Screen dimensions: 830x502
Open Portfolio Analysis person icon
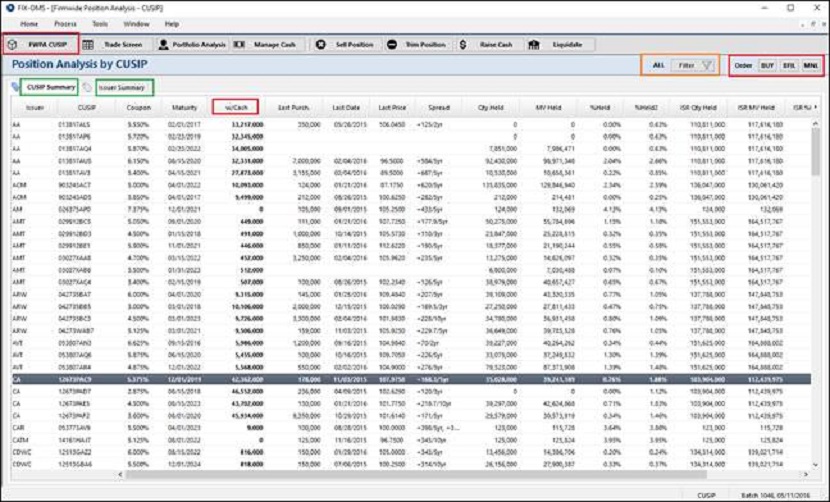point(164,45)
